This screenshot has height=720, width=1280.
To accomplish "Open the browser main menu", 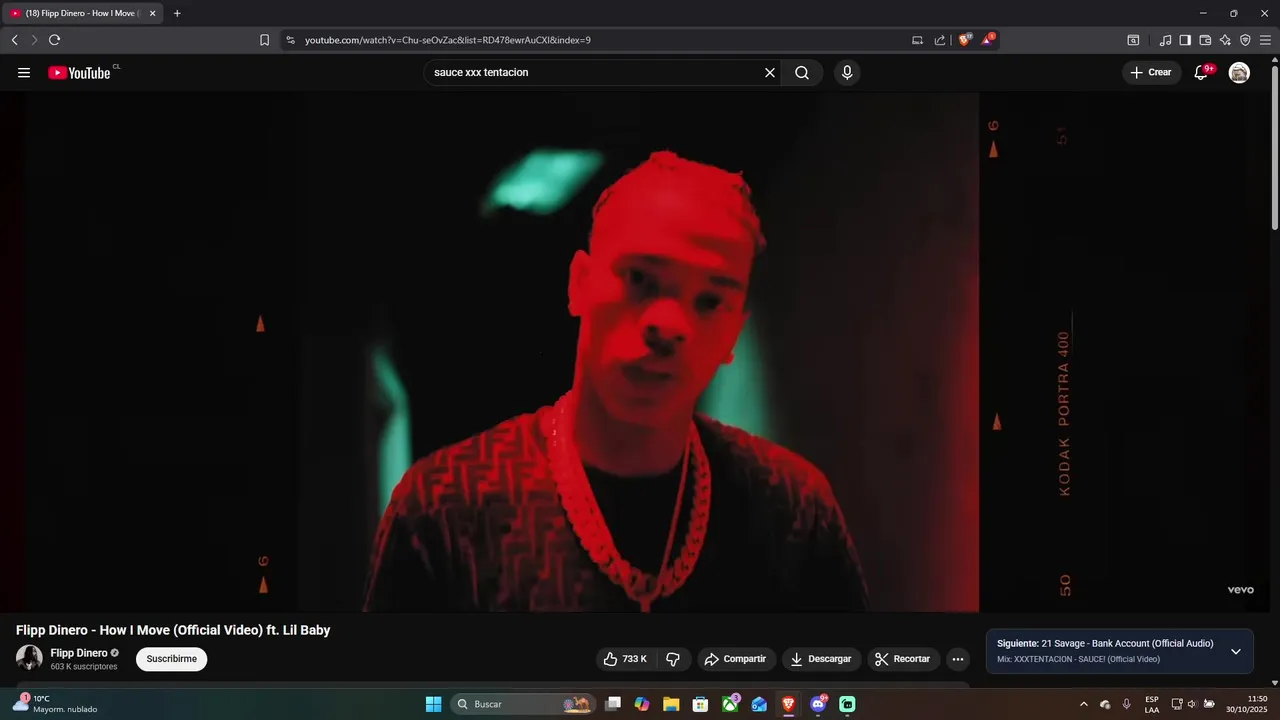I will (1265, 40).
